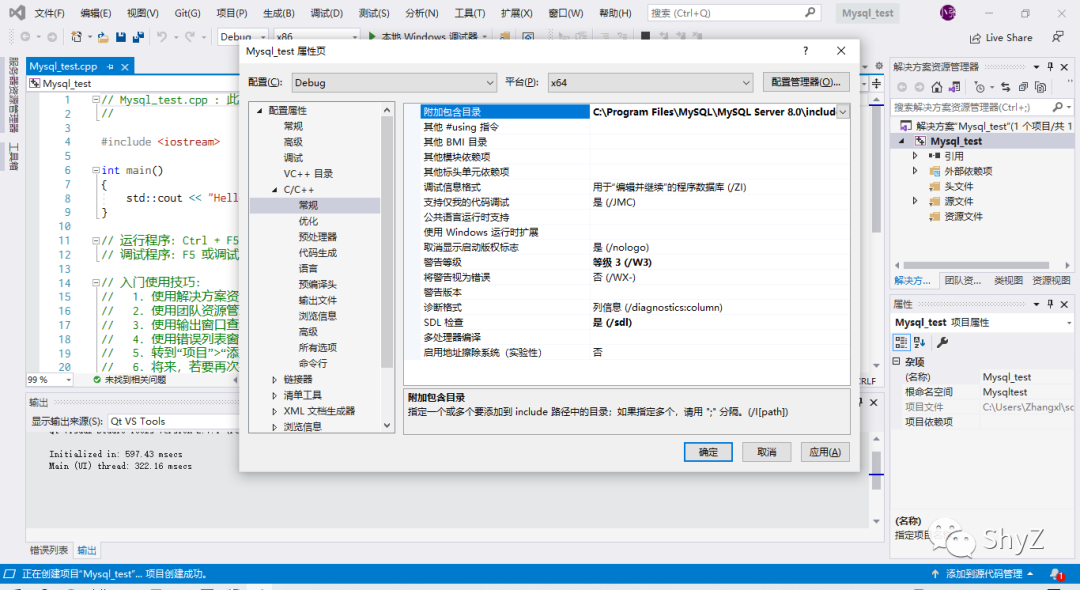This screenshot has width=1080, height=590.
Task: Click the notifications bell in status bar
Action: click(x=1056, y=573)
